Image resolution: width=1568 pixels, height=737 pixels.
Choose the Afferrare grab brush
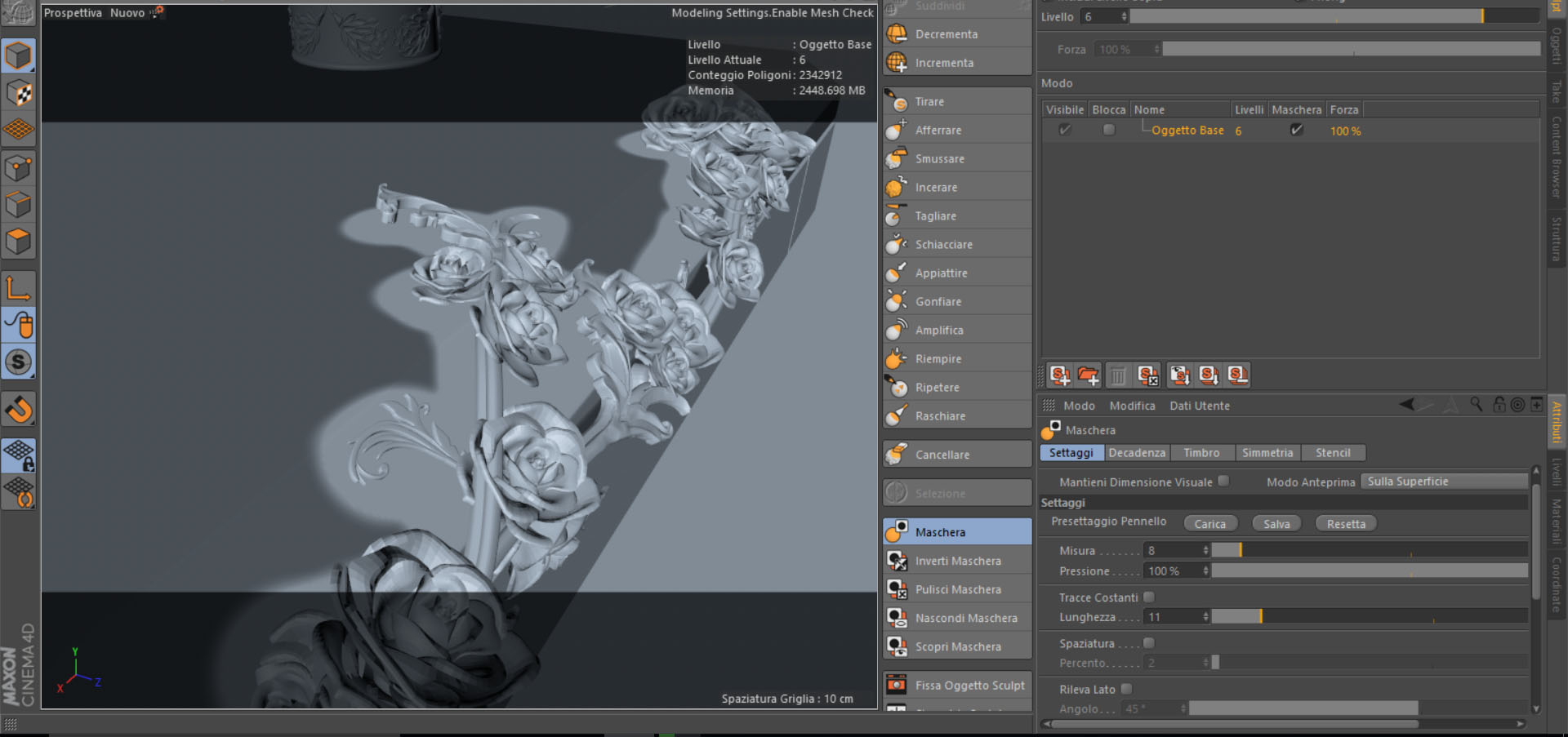[x=957, y=131]
